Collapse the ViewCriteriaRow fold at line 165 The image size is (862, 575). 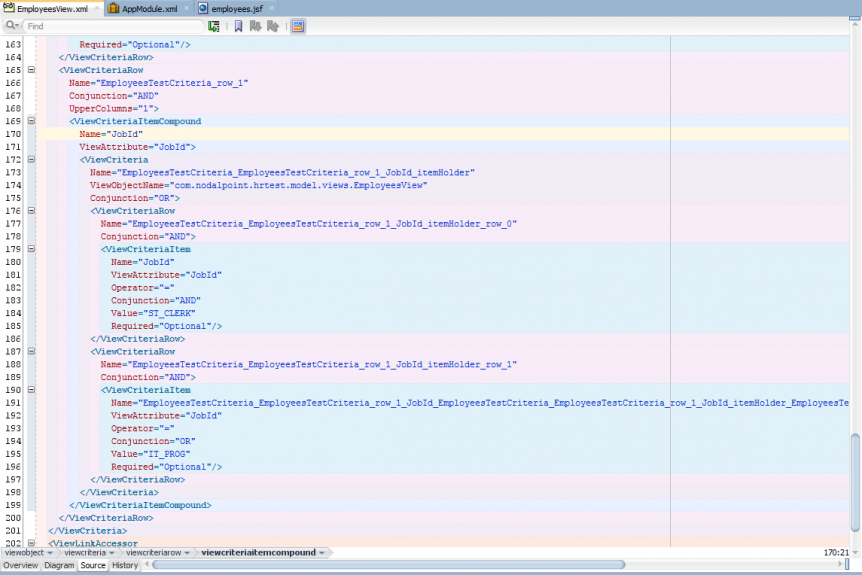click(x=31, y=70)
